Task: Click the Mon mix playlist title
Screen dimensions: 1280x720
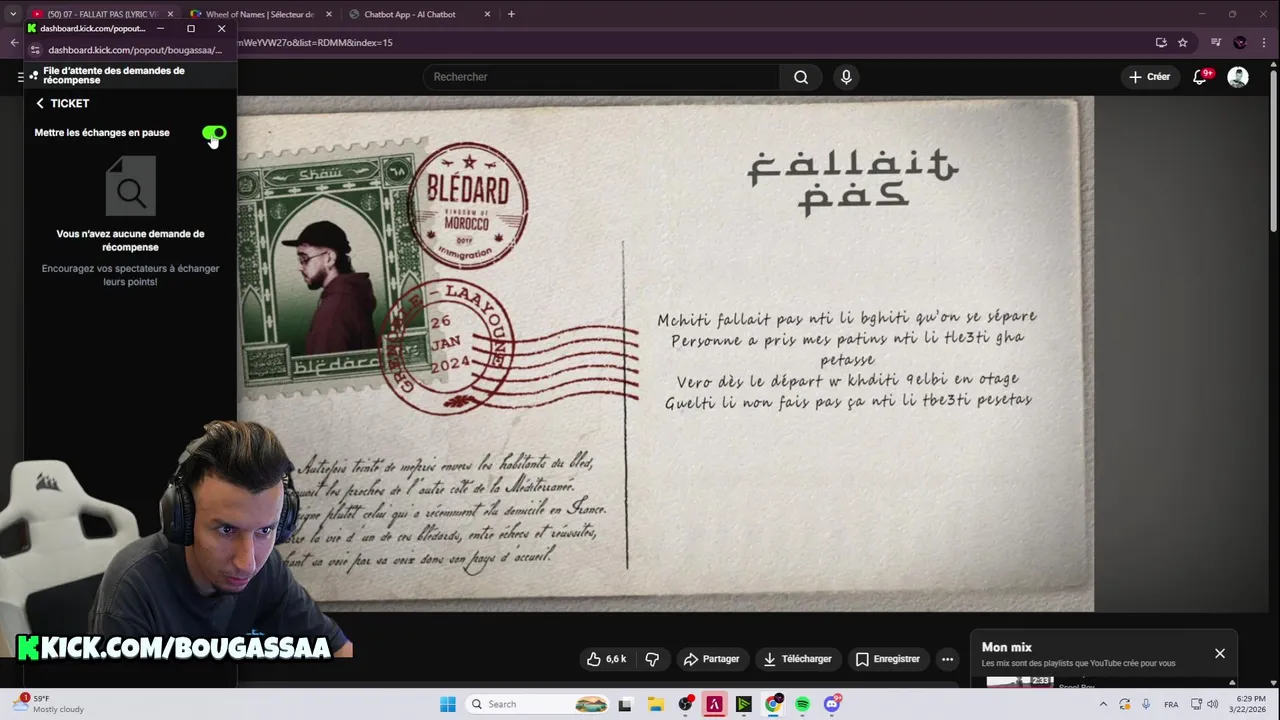Action: pos(1007,647)
